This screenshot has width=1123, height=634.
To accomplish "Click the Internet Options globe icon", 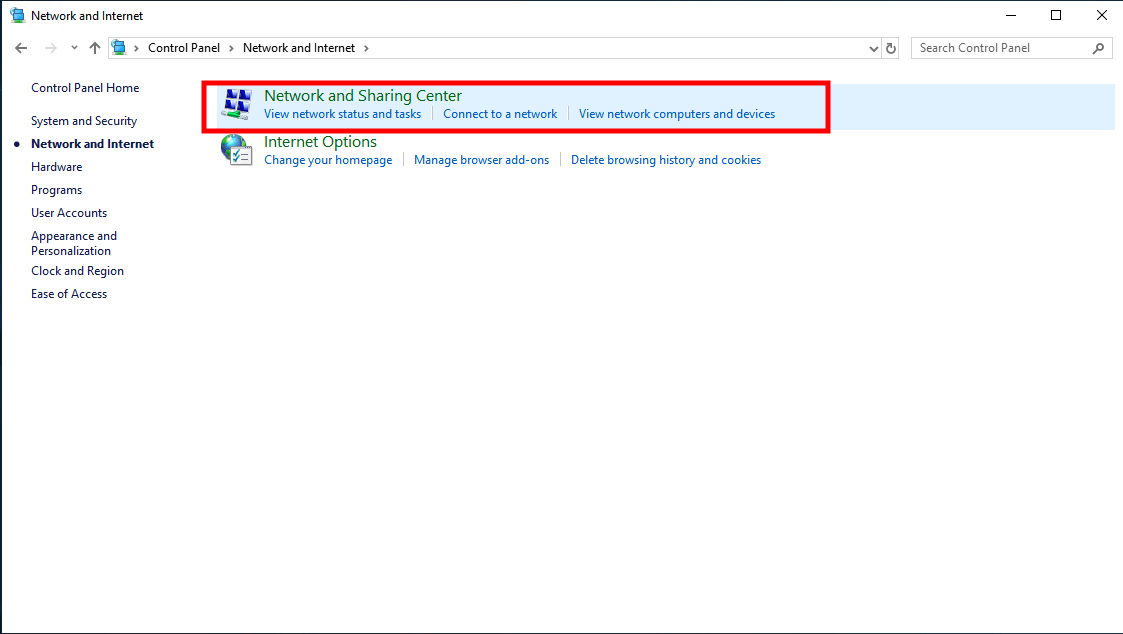I will point(236,150).
